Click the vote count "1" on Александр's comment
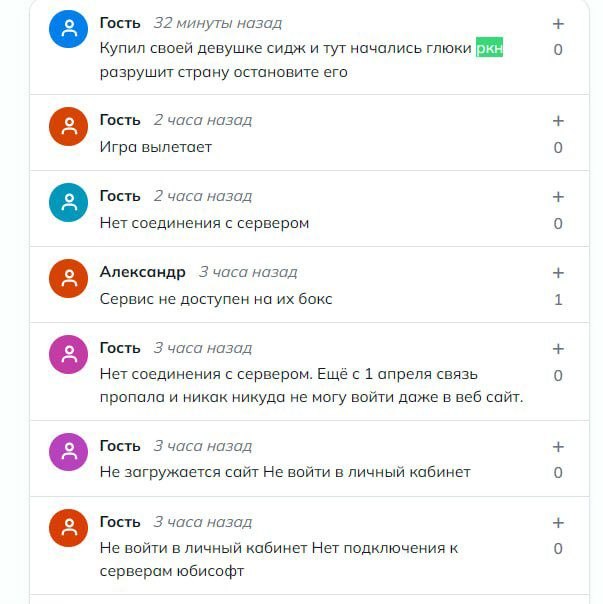Screen dimensions: 603x604 pos(558,299)
